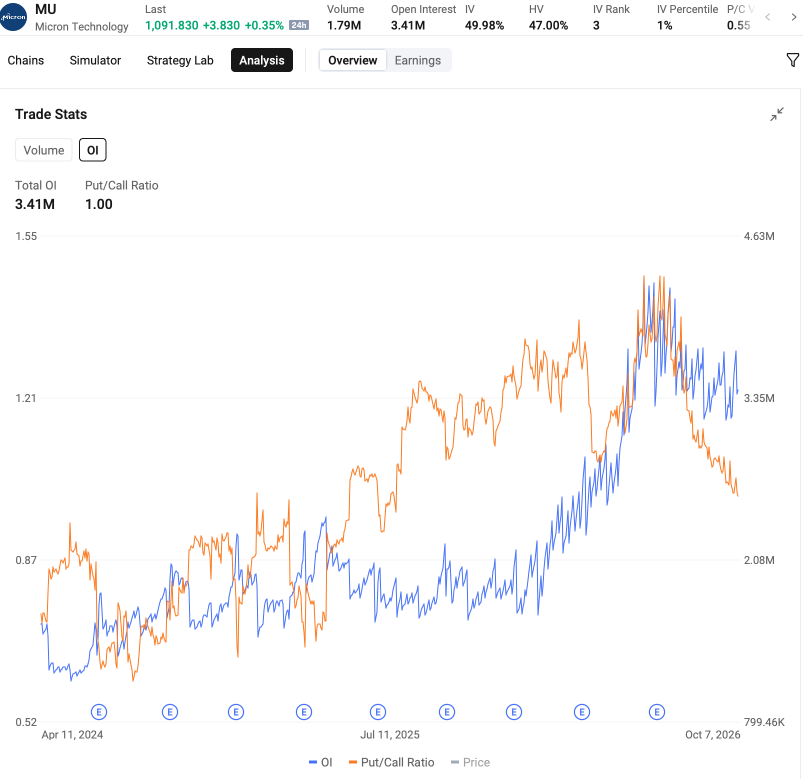803x779 pixels.
Task: Click the IV Rank value 3
Action: tap(596, 26)
